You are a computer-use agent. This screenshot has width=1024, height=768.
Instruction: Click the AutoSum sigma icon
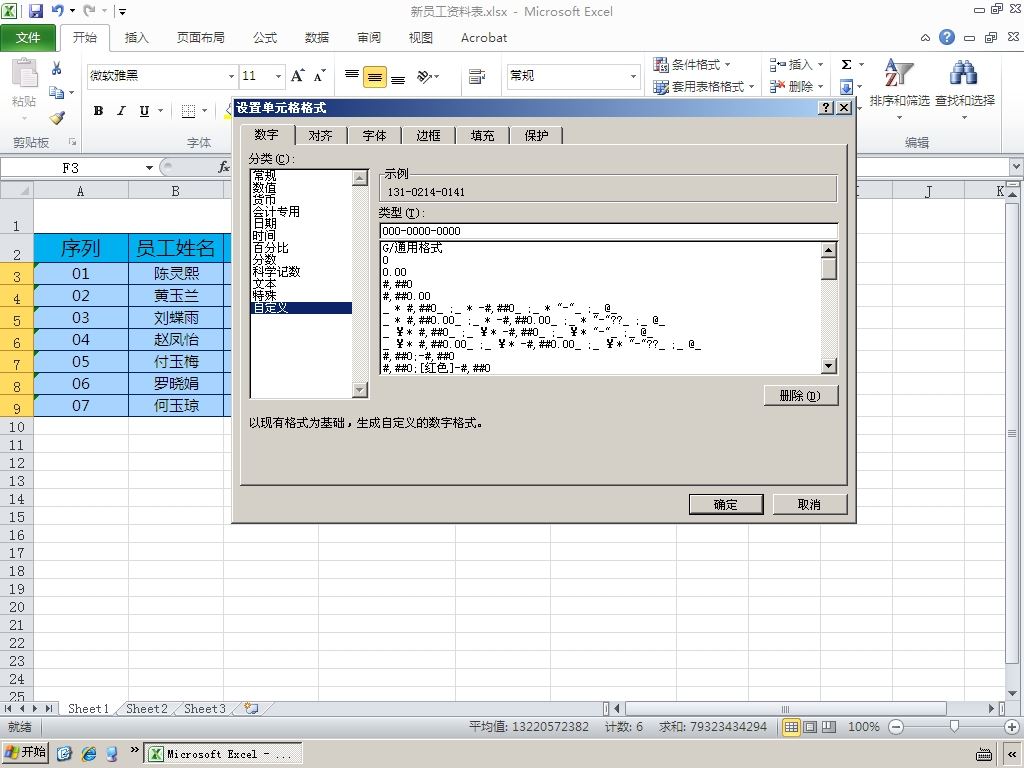click(846, 64)
